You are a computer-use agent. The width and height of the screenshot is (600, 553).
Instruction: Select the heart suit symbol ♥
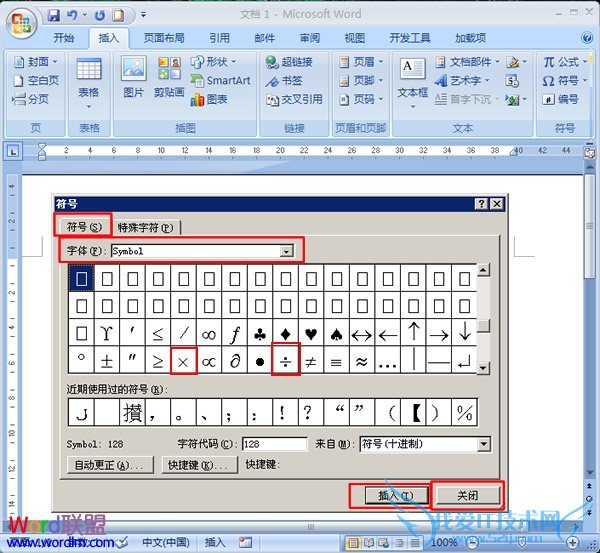[x=311, y=334]
